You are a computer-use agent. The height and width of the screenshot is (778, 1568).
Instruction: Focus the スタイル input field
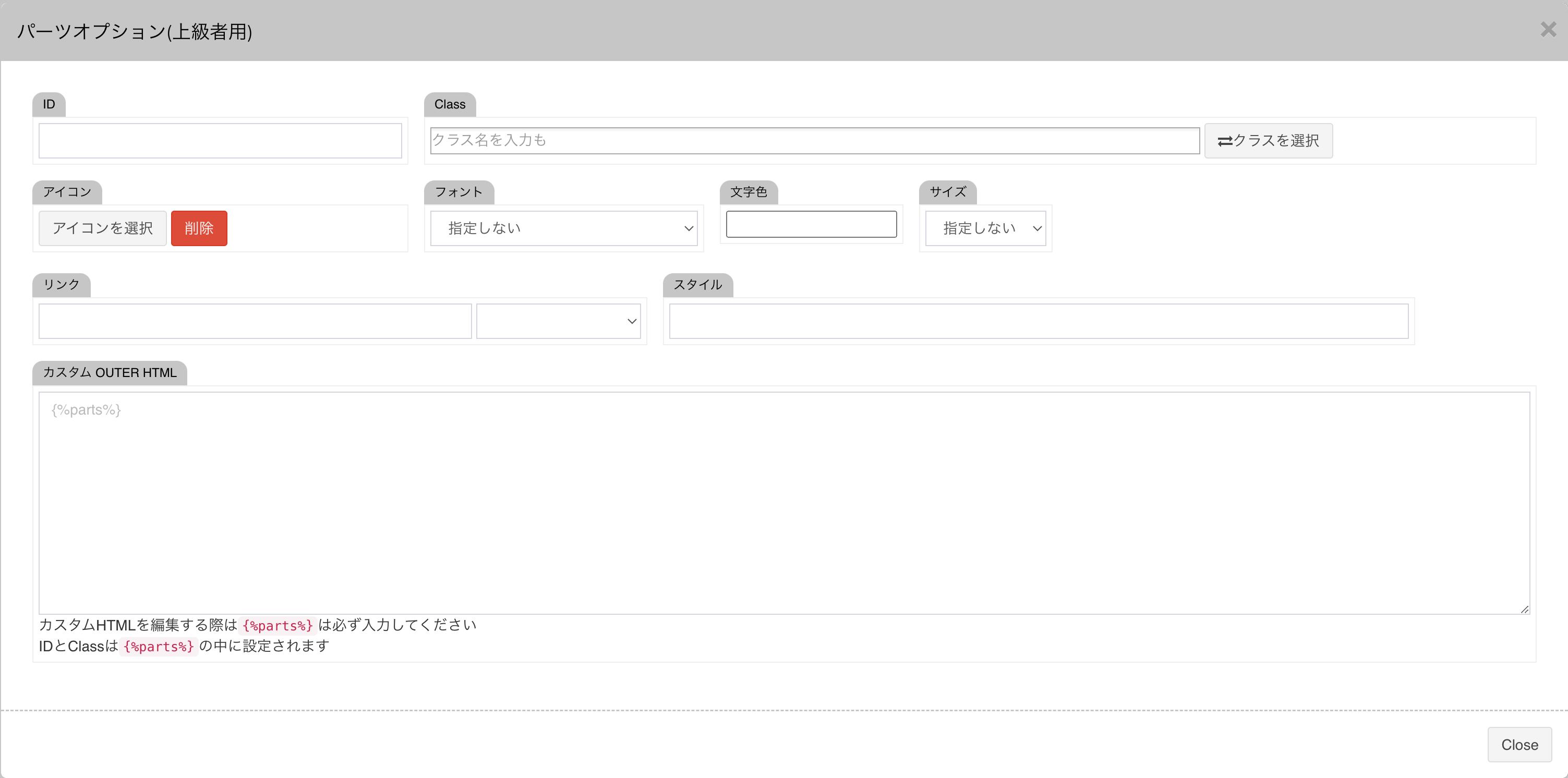[1039, 321]
